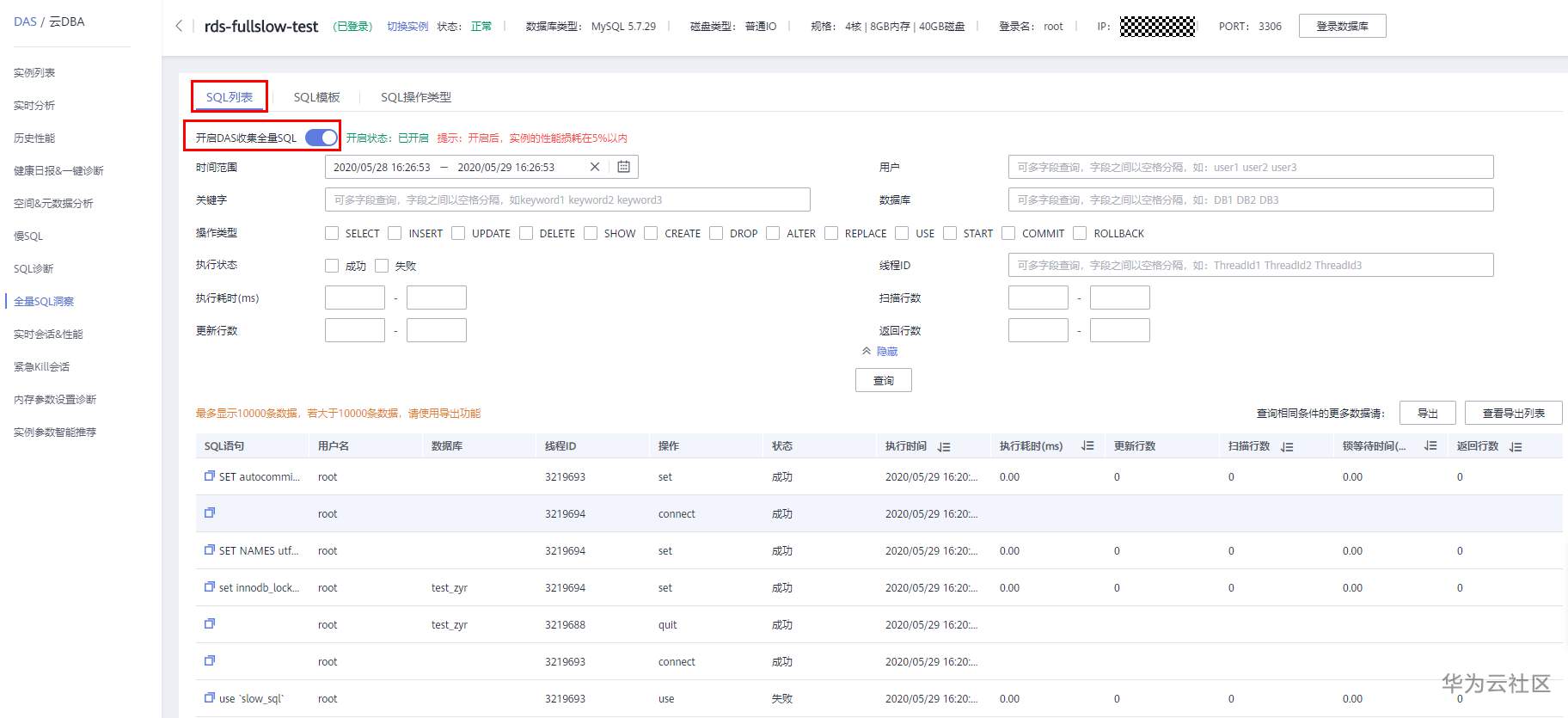Select 全量SQL洞察 in the sidebar
Screen dimensions: 1568x718
click(44, 302)
